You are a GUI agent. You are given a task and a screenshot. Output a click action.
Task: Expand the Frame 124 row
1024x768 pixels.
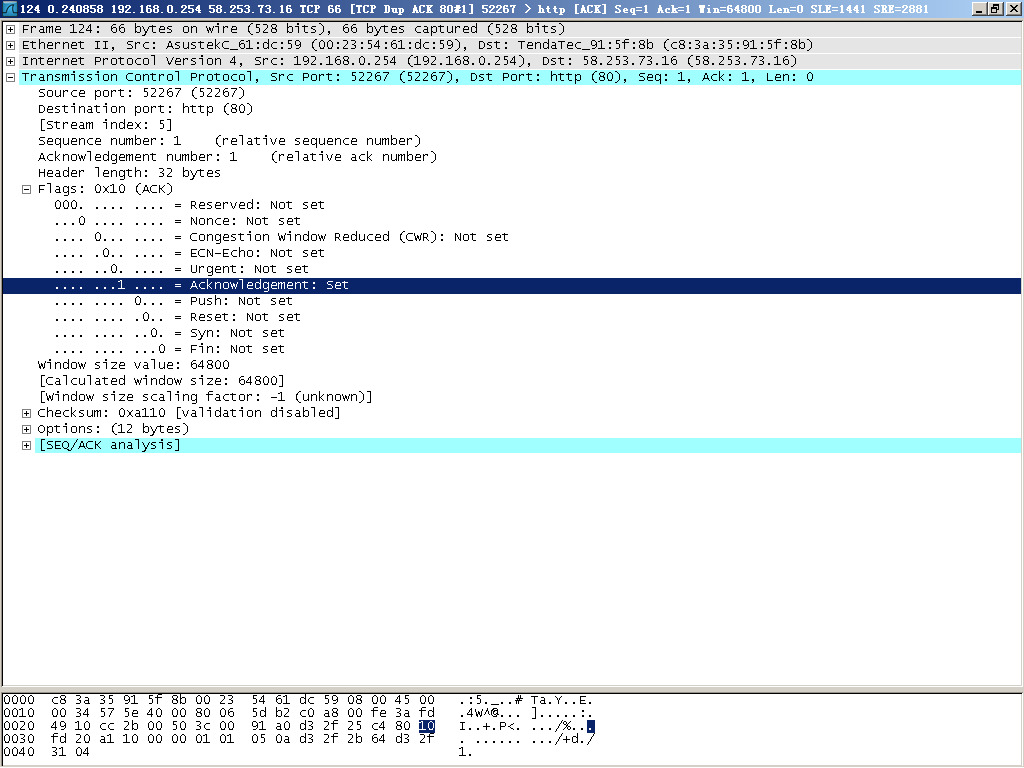point(10,29)
